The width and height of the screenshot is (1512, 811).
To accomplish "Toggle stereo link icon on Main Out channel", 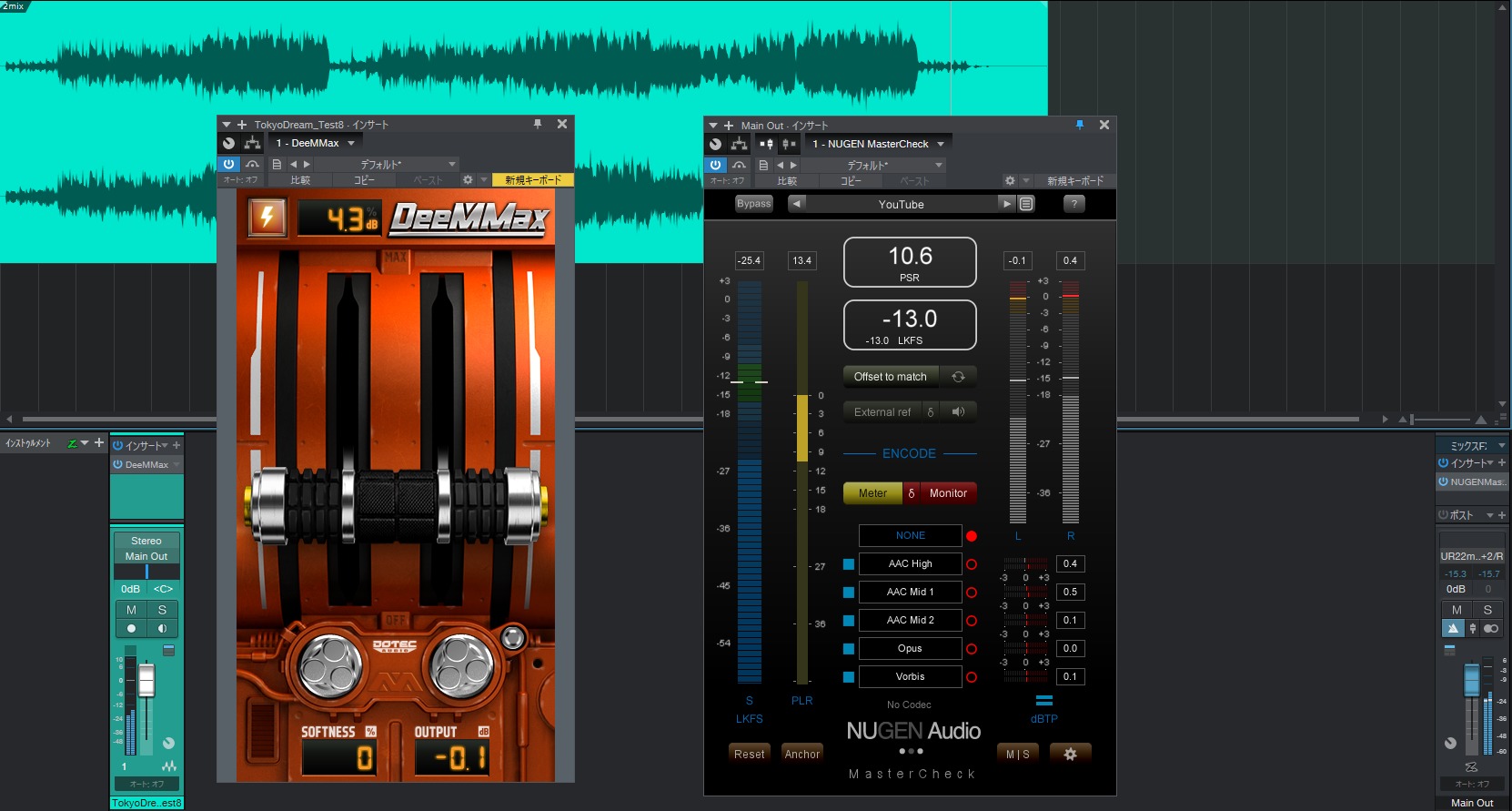I will [1490, 628].
